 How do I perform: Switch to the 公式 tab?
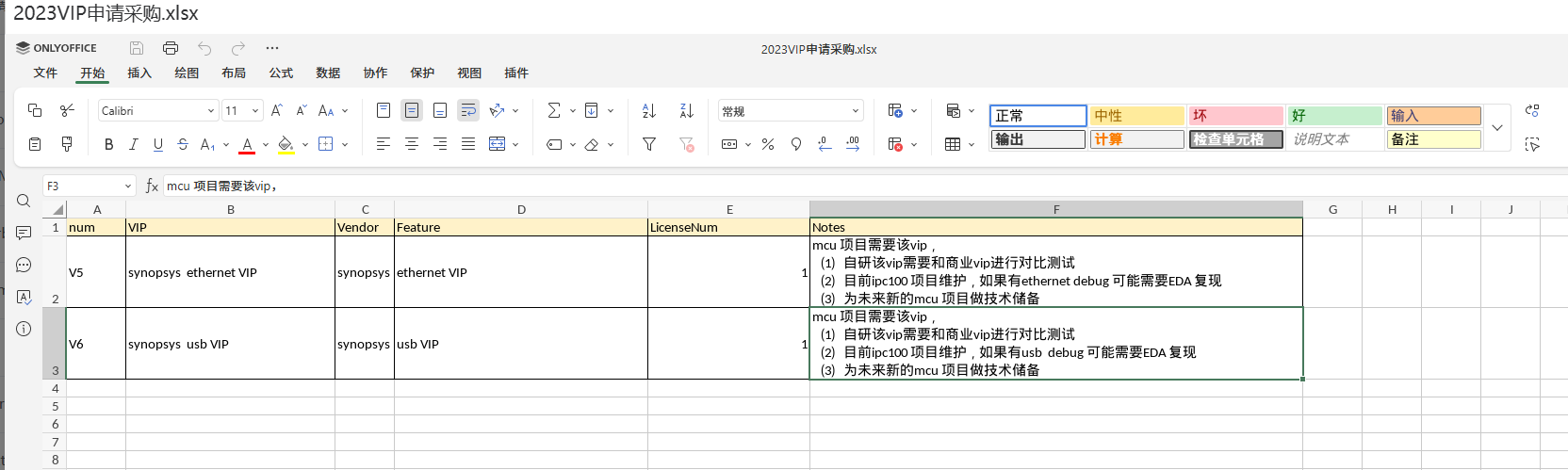click(x=281, y=73)
